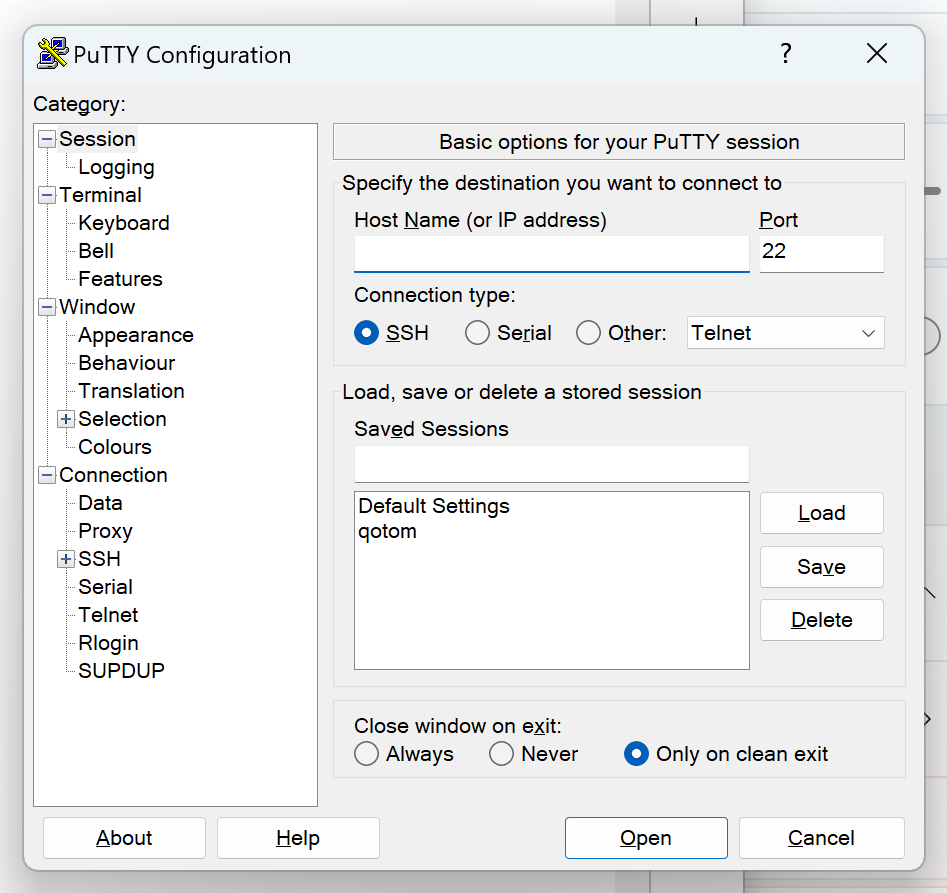This screenshot has height=893, width=947.
Task: Go to the Proxy settings category
Action: [105, 531]
